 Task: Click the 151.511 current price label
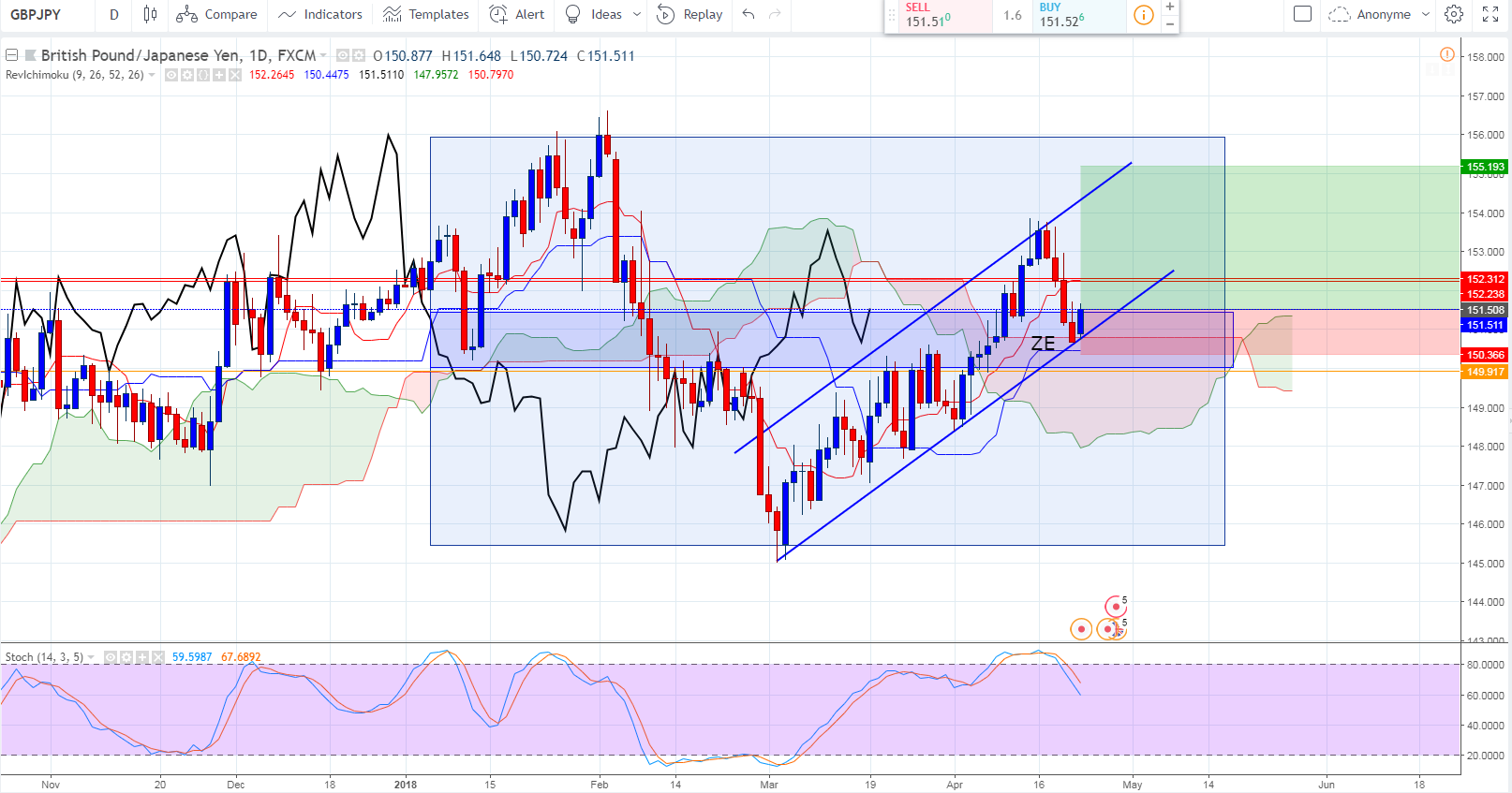tap(1485, 325)
